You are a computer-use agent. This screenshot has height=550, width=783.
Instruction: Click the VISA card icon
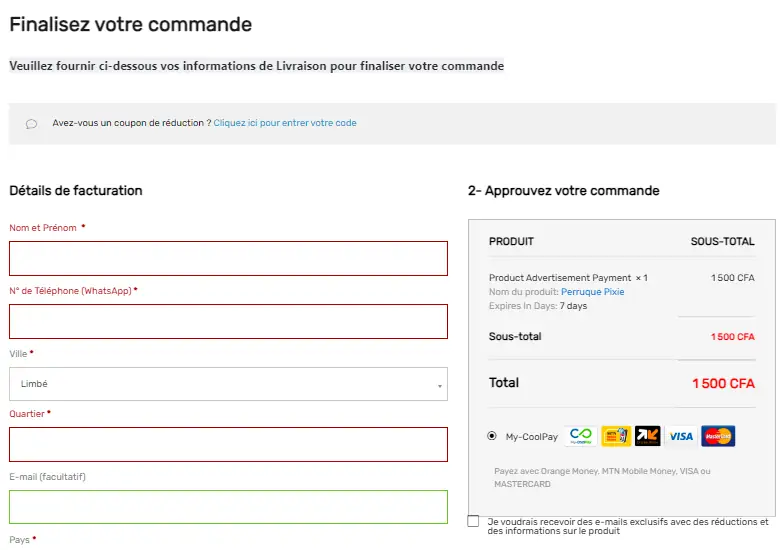[x=681, y=436]
